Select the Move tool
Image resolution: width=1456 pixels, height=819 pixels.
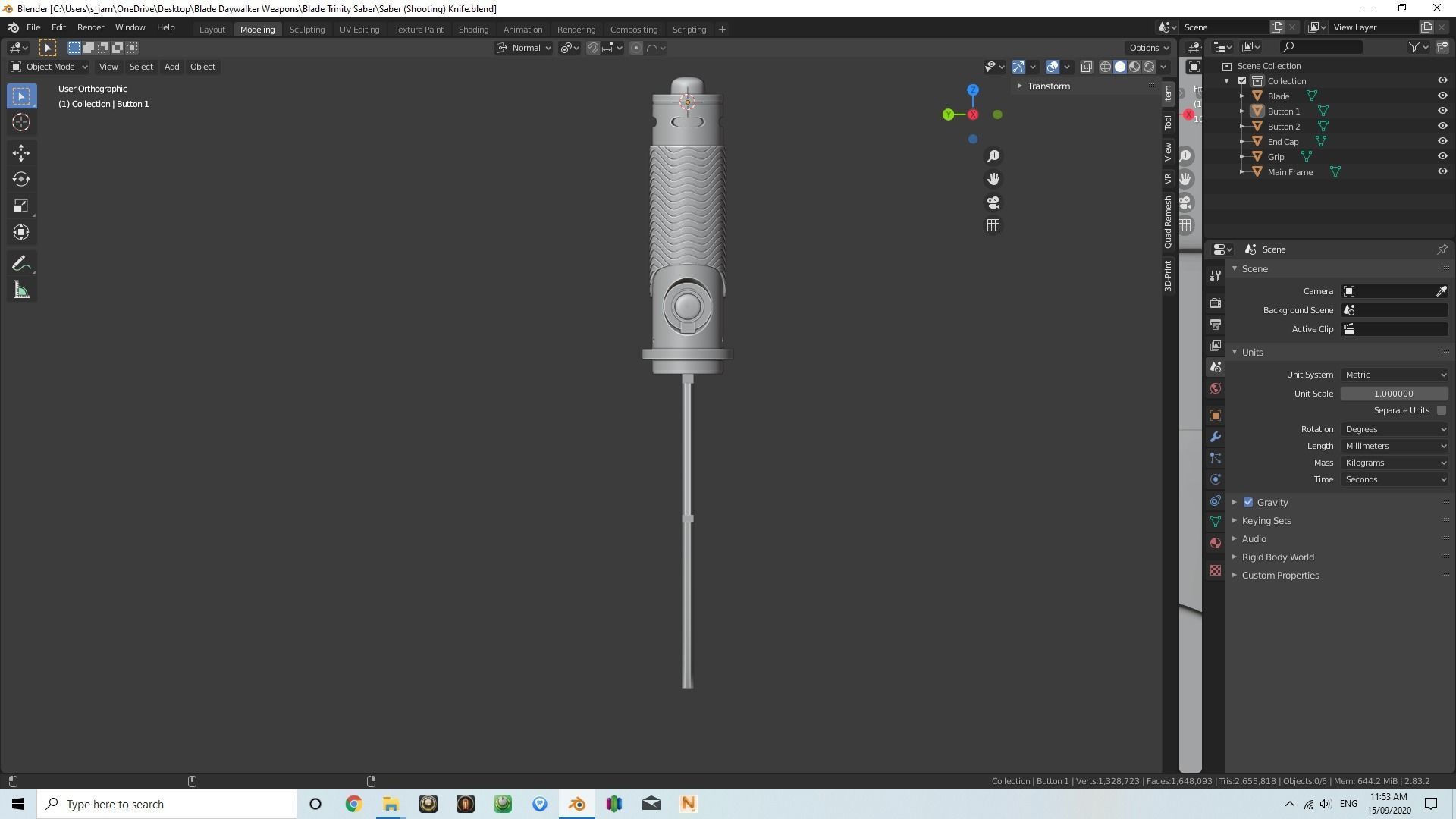(21, 153)
